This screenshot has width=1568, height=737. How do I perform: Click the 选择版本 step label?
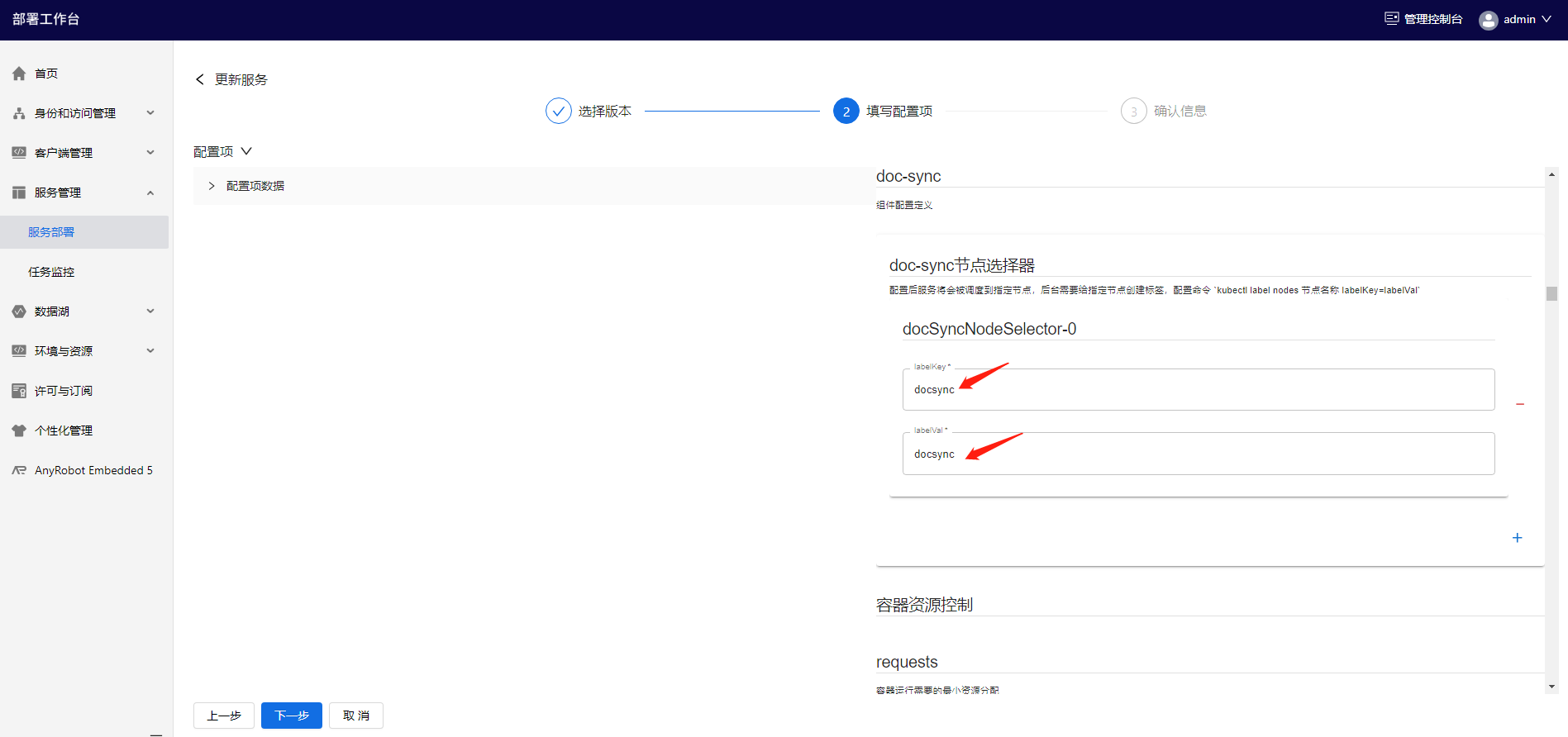pyautogui.click(x=605, y=111)
